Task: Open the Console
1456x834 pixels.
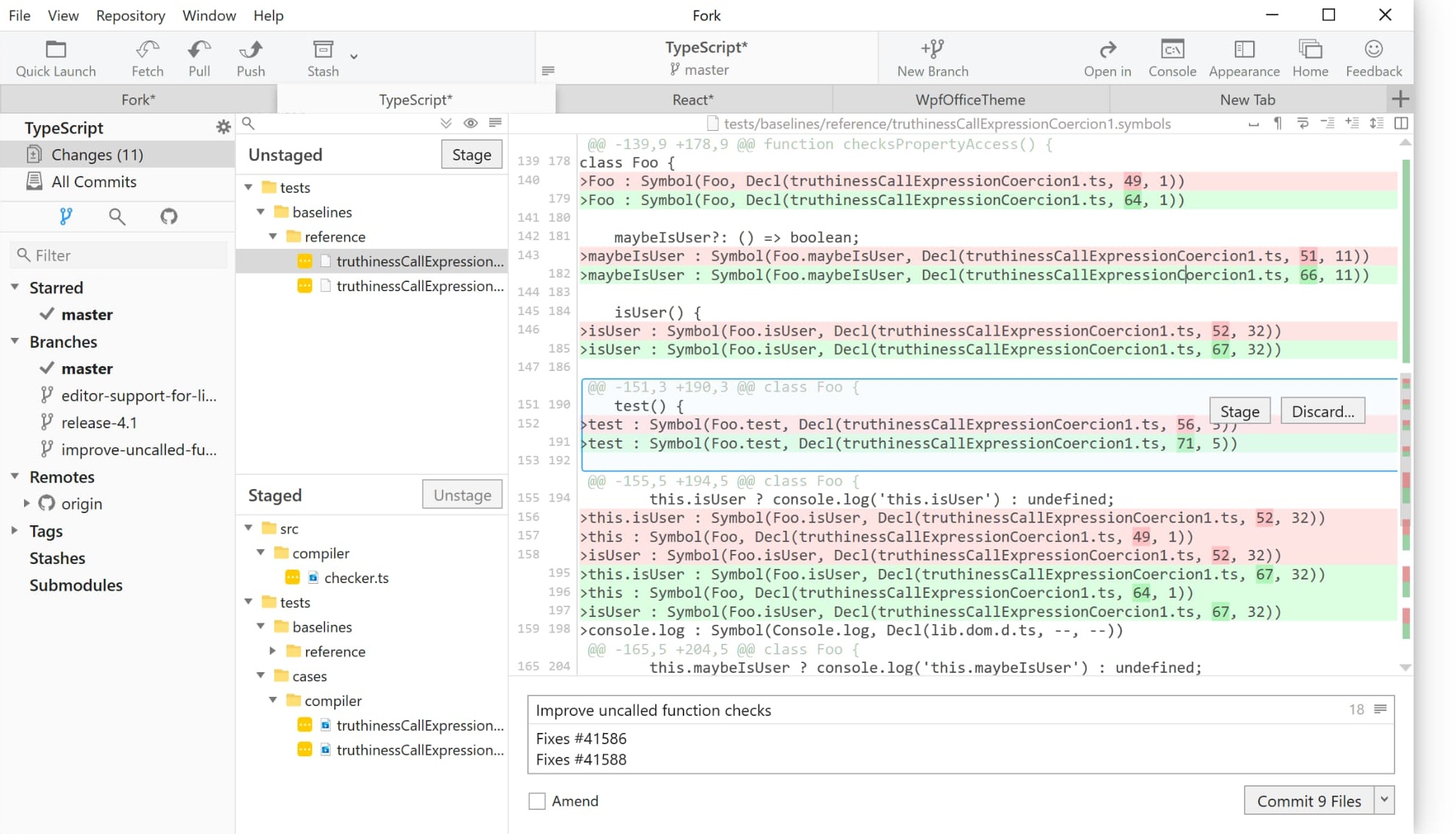Action: [1173, 58]
